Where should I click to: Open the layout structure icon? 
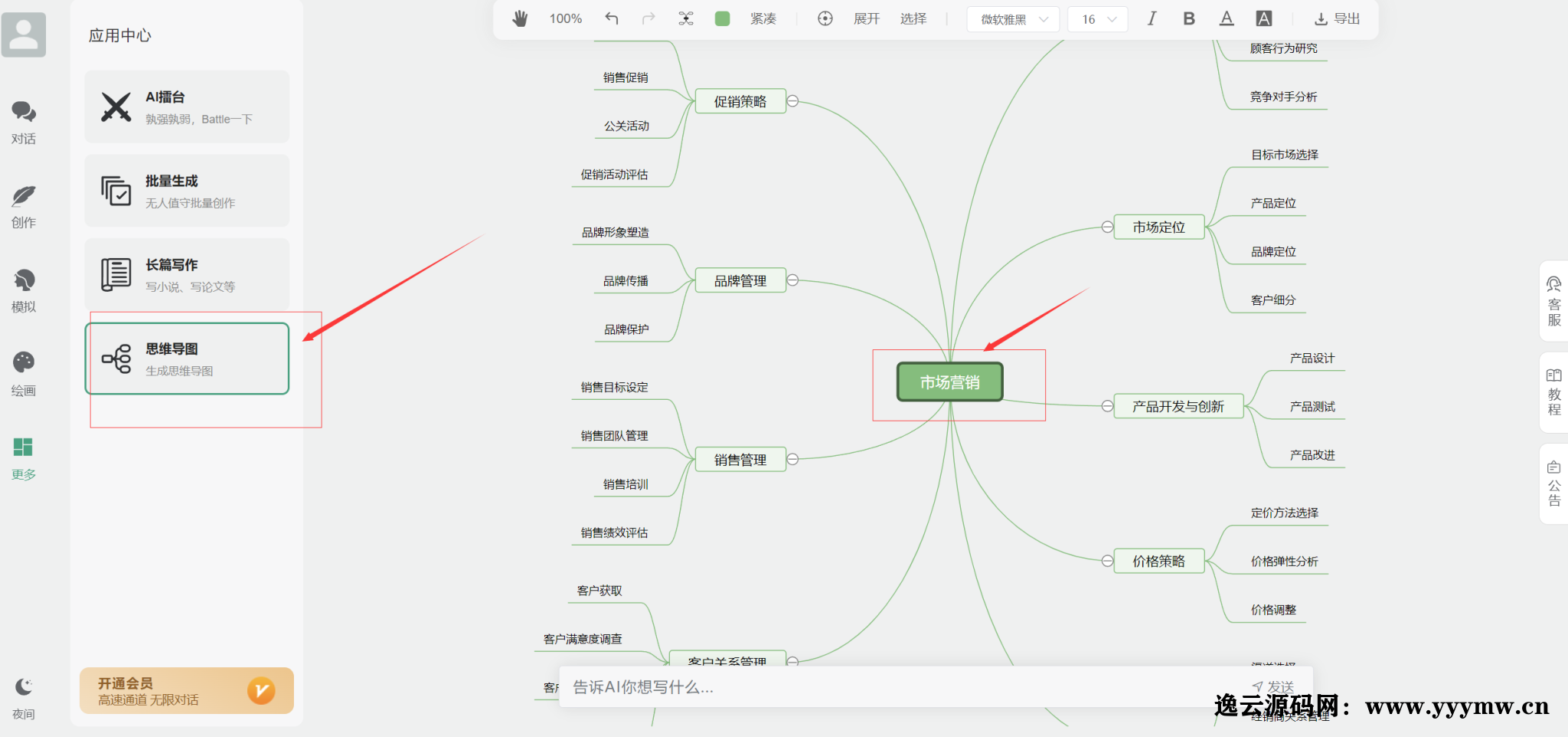click(x=686, y=18)
